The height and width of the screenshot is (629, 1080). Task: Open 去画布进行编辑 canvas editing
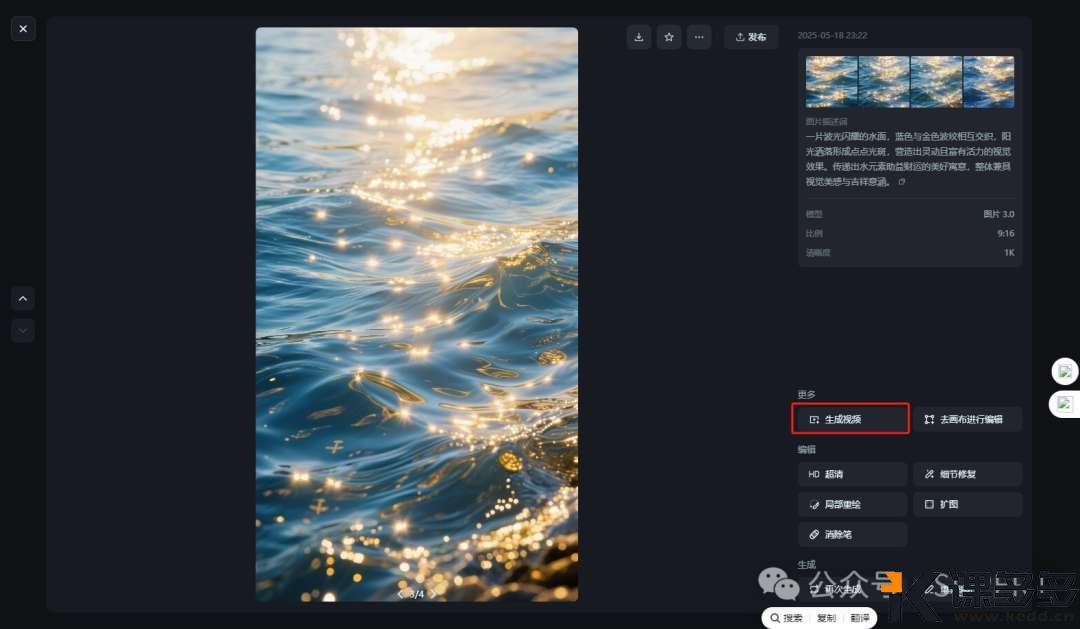(x=967, y=419)
